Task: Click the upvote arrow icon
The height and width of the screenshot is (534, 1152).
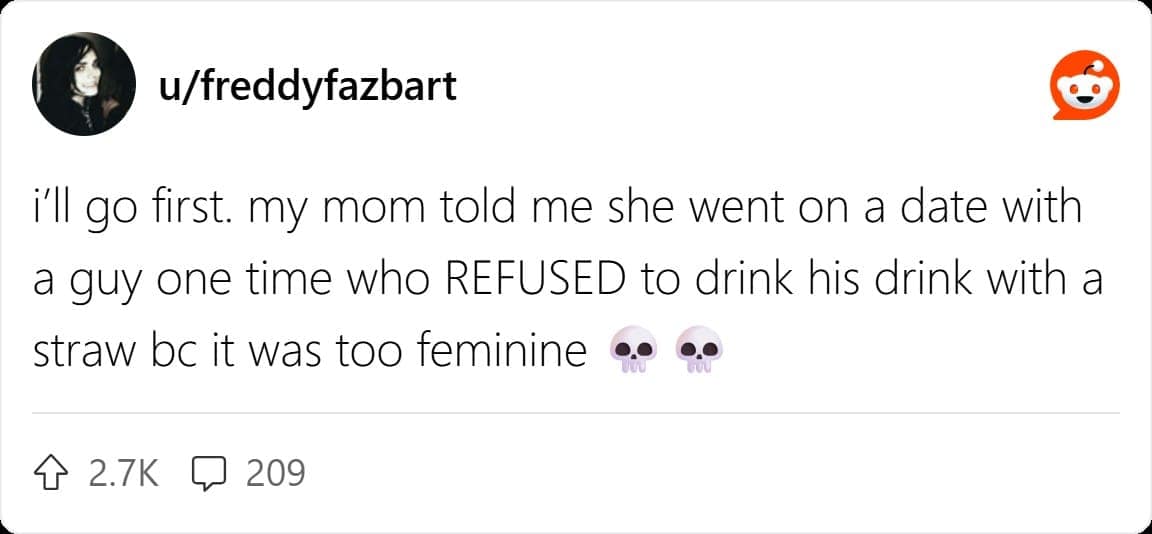Action: [x=53, y=472]
